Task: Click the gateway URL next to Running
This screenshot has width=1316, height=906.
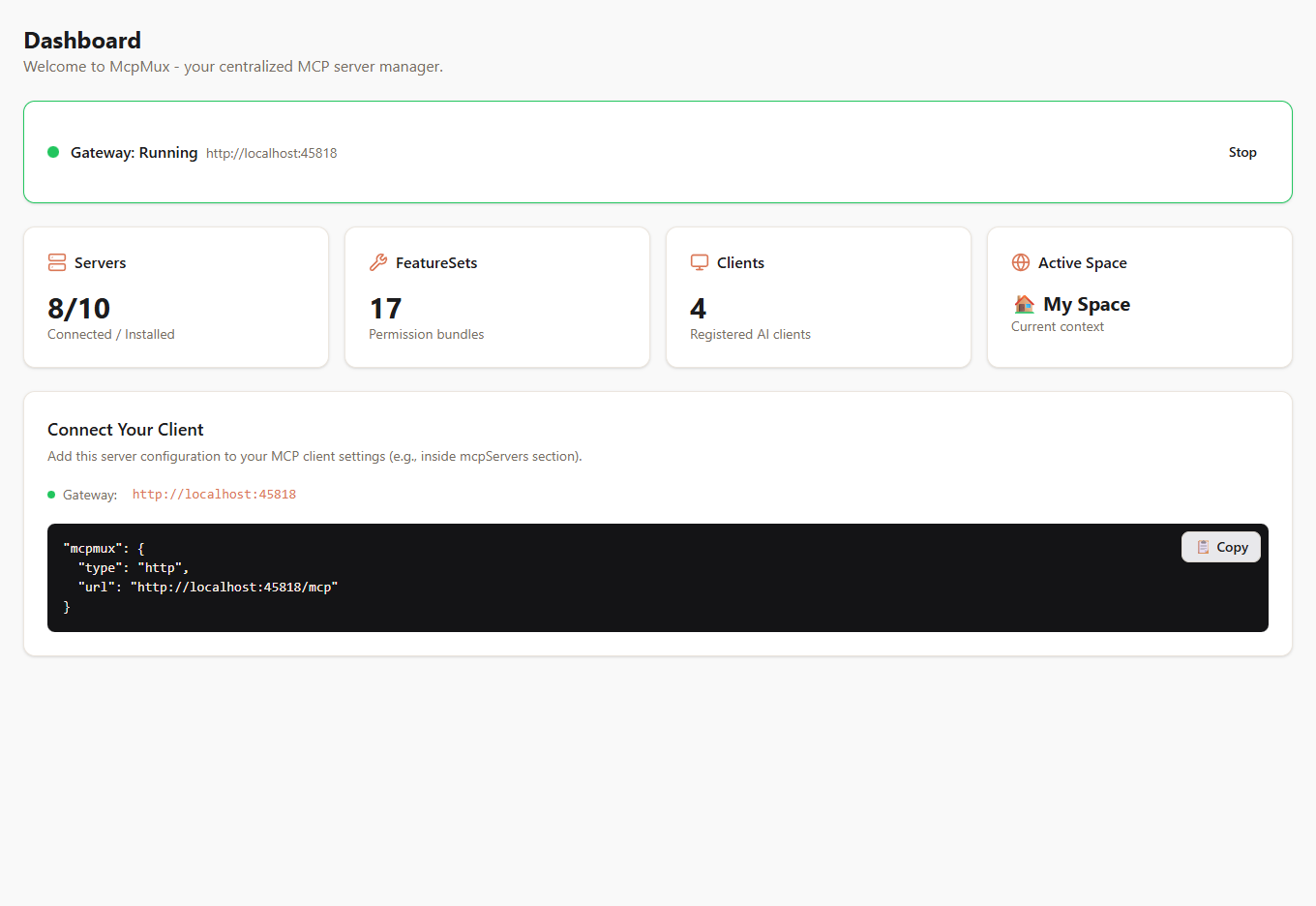Action: coord(271,153)
